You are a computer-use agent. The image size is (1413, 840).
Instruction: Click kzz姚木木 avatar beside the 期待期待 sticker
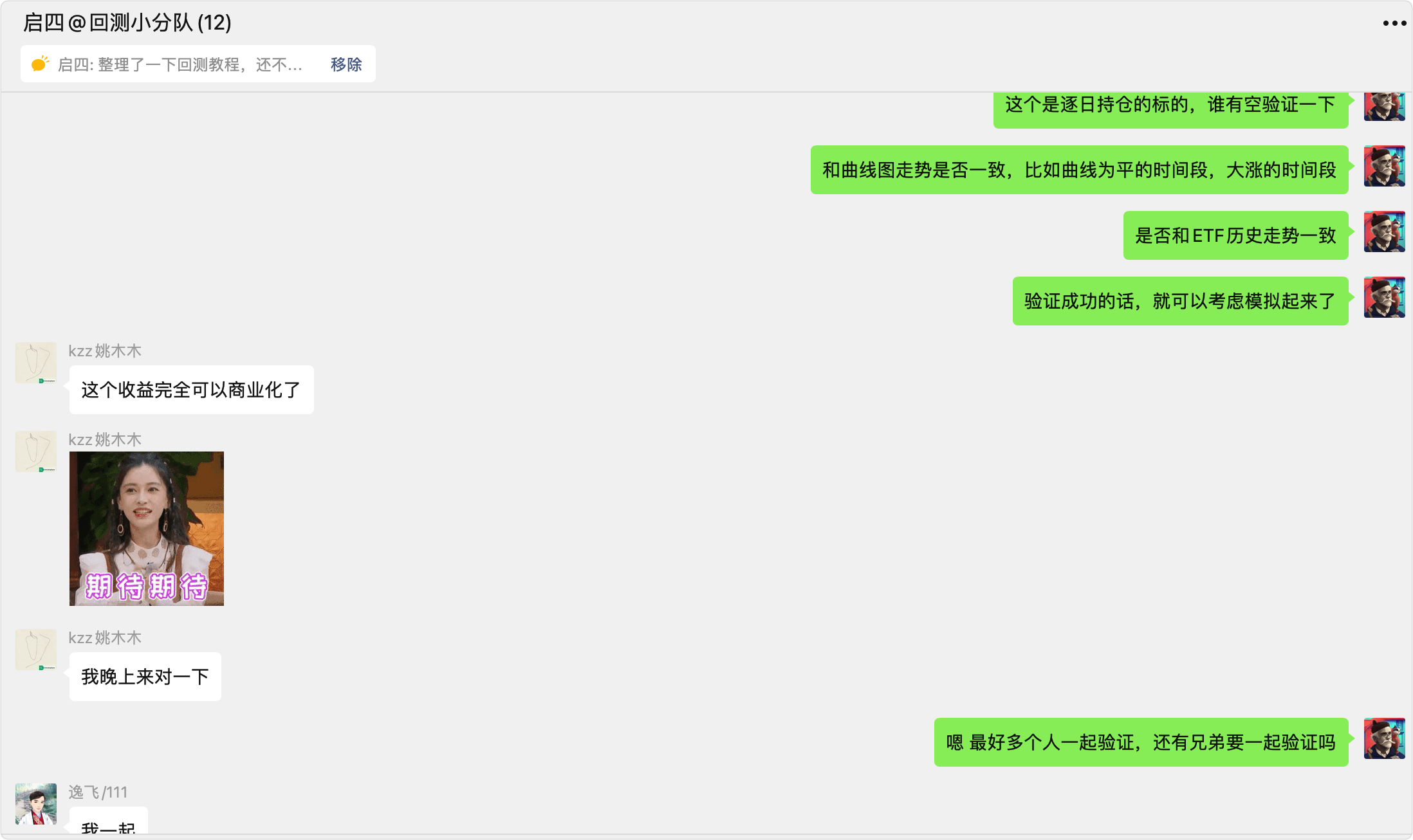coord(36,452)
